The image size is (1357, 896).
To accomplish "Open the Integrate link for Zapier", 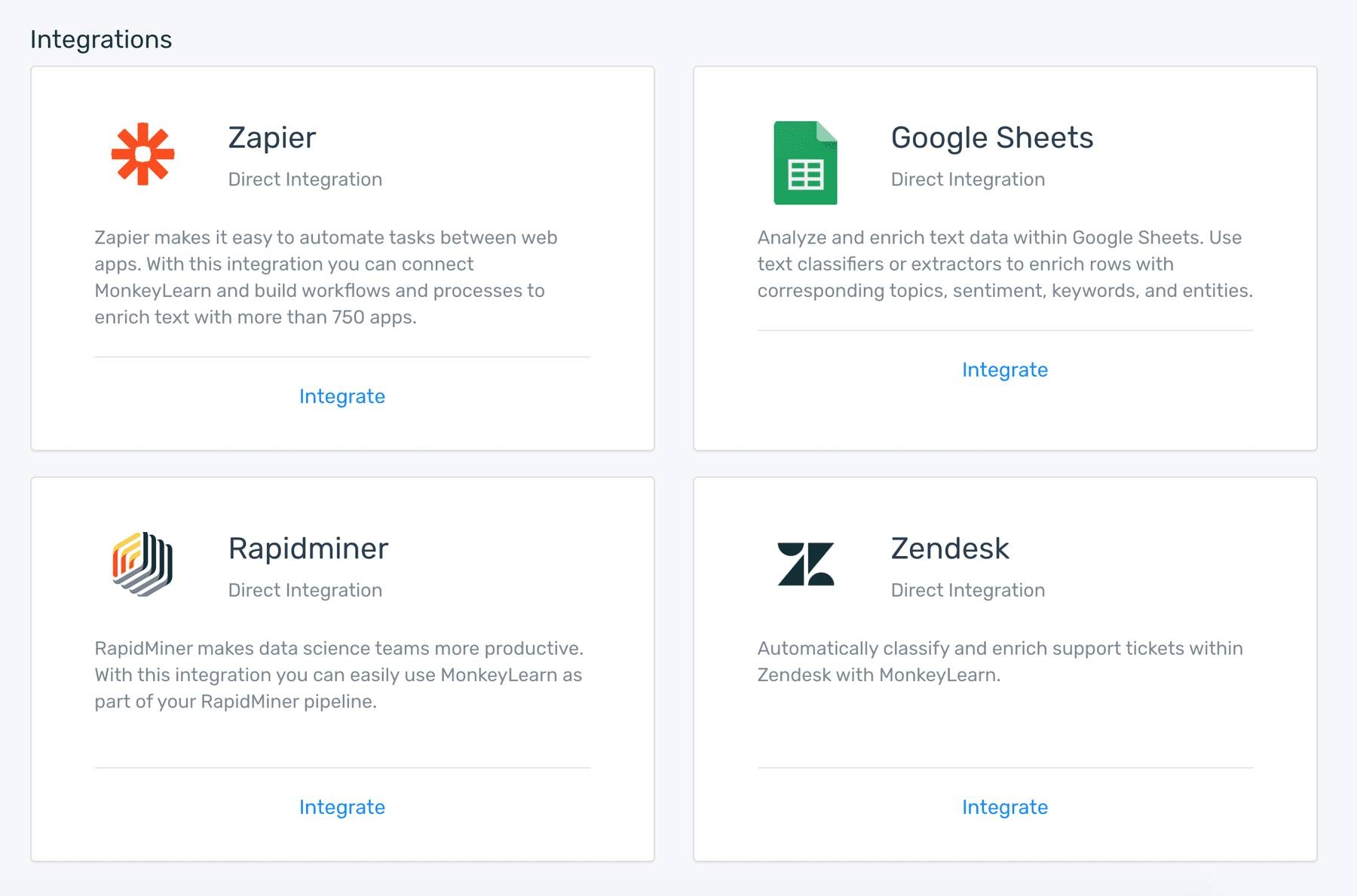I will [x=342, y=396].
